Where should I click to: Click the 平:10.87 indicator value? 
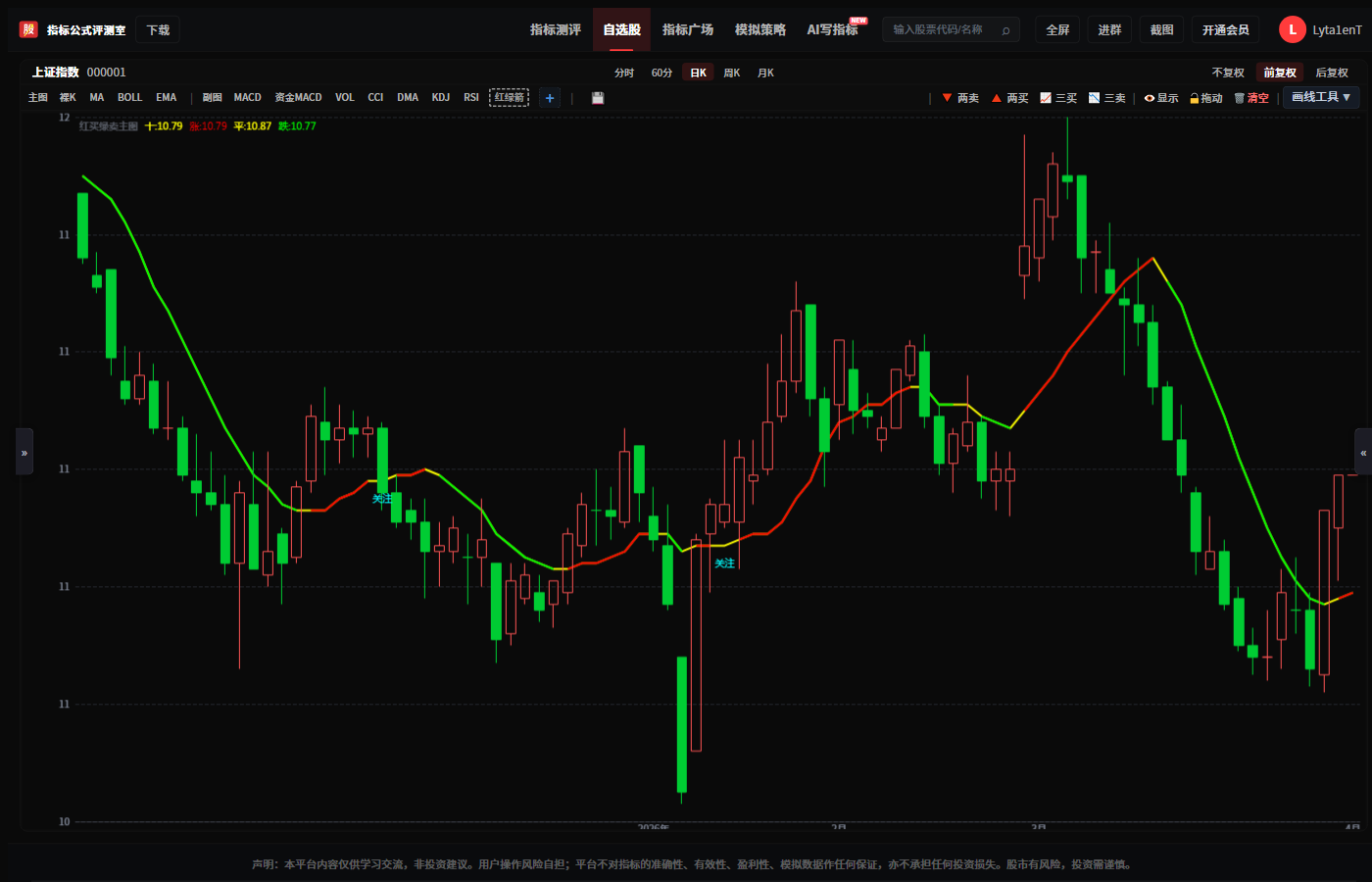(253, 126)
